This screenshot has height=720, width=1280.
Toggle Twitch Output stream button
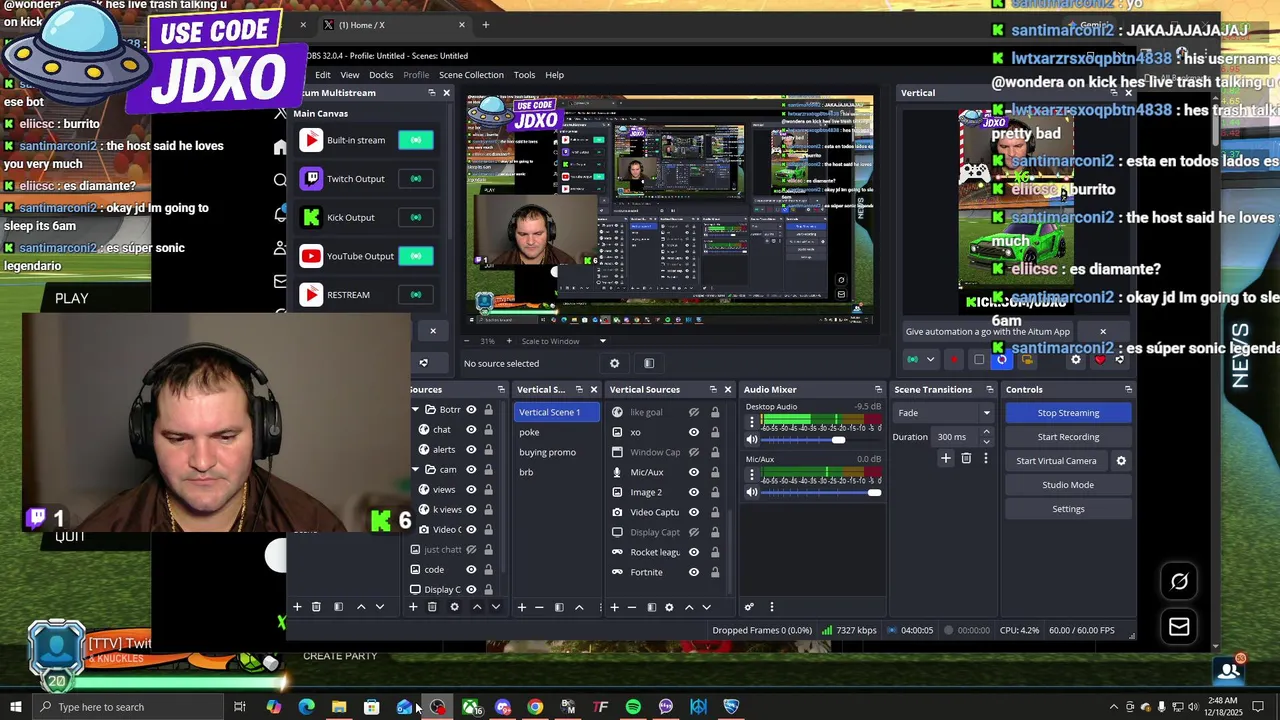point(416,179)
